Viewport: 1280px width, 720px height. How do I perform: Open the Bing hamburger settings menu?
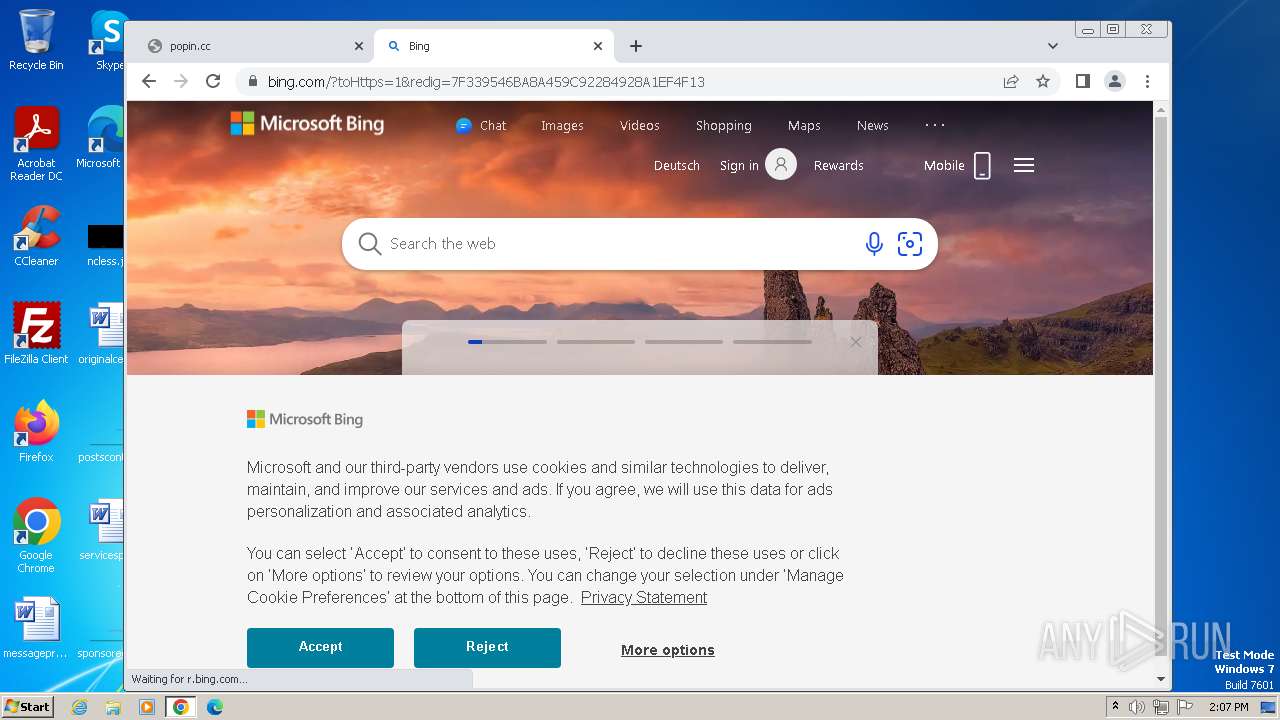point(1024,166)
